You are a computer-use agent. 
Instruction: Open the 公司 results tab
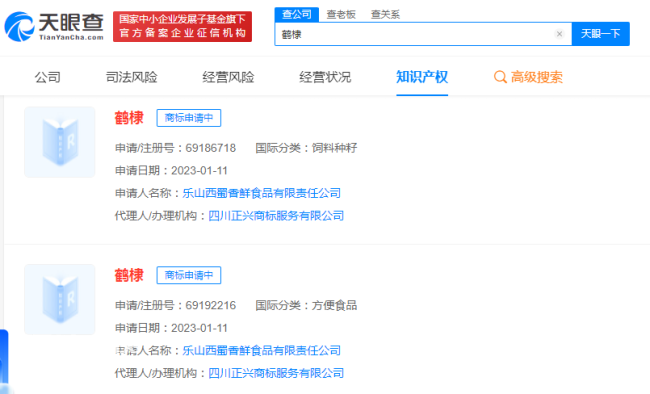click(x=48, y=77)
